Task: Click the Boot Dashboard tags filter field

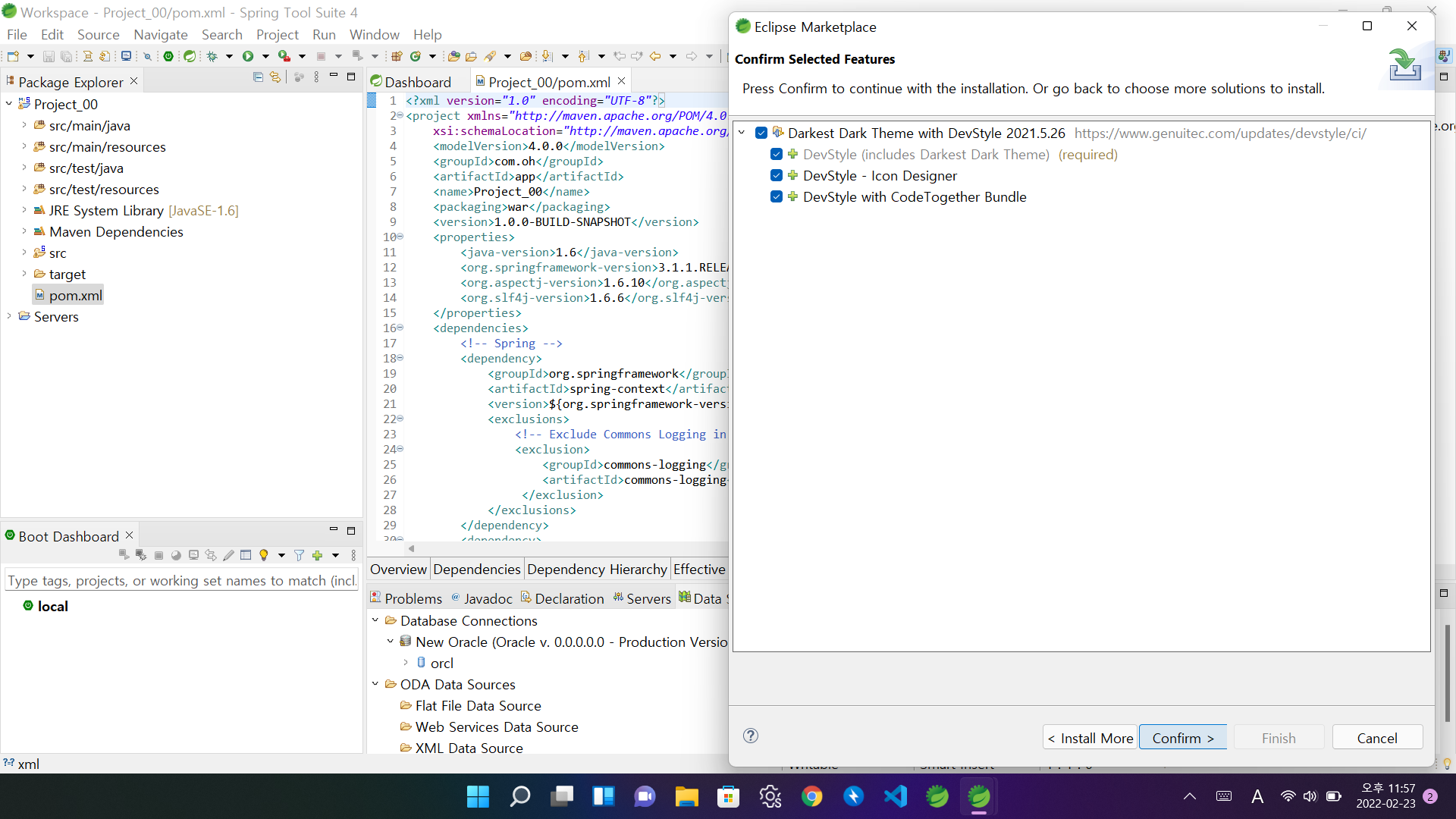Action: pyautogui.click(x=180, y=581)
